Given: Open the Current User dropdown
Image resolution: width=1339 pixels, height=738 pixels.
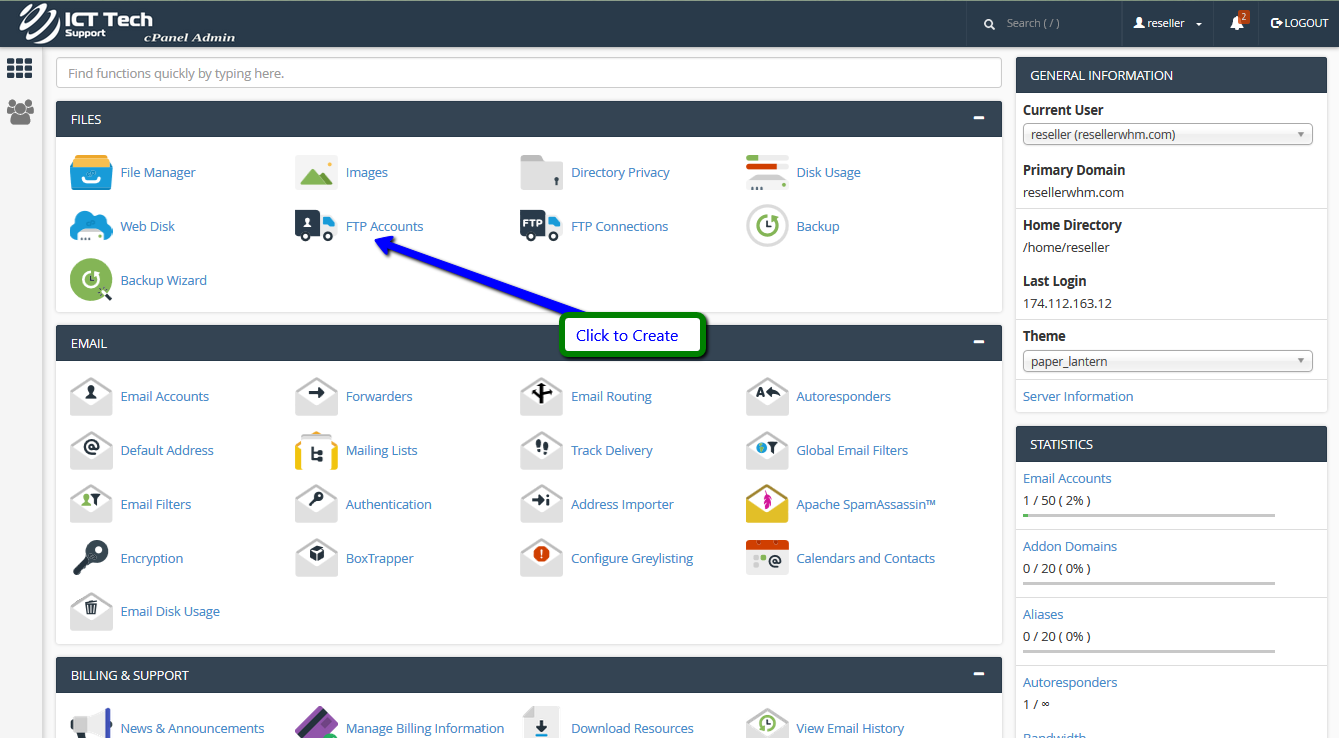Looking at the screenshot, I should 1167,135.
